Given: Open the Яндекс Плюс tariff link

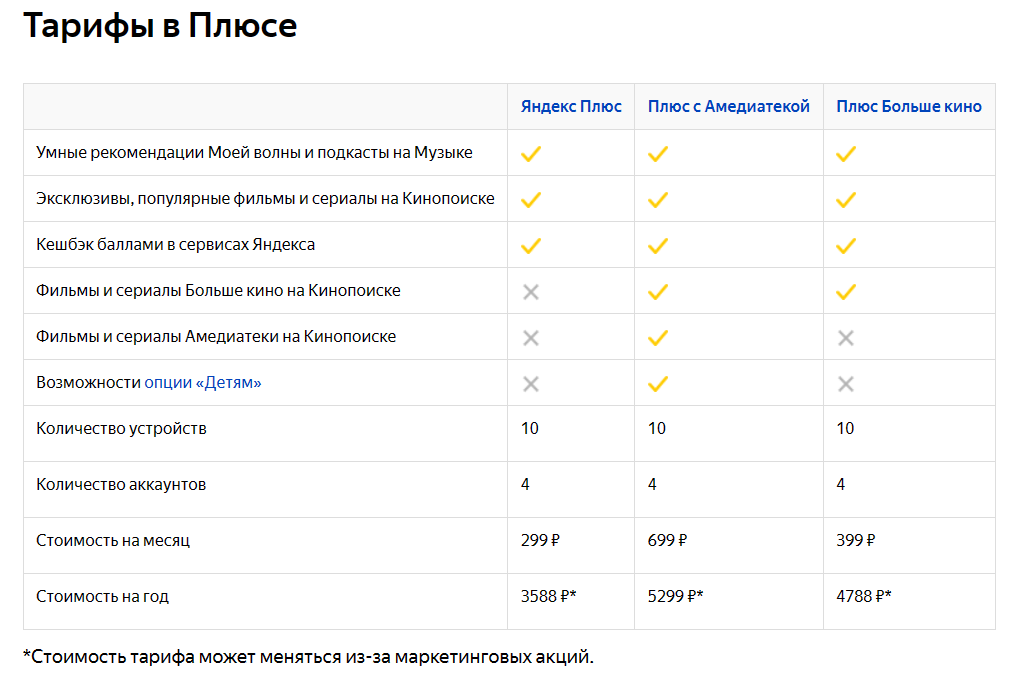Looking at the screenshot, I should coord(571,106).
